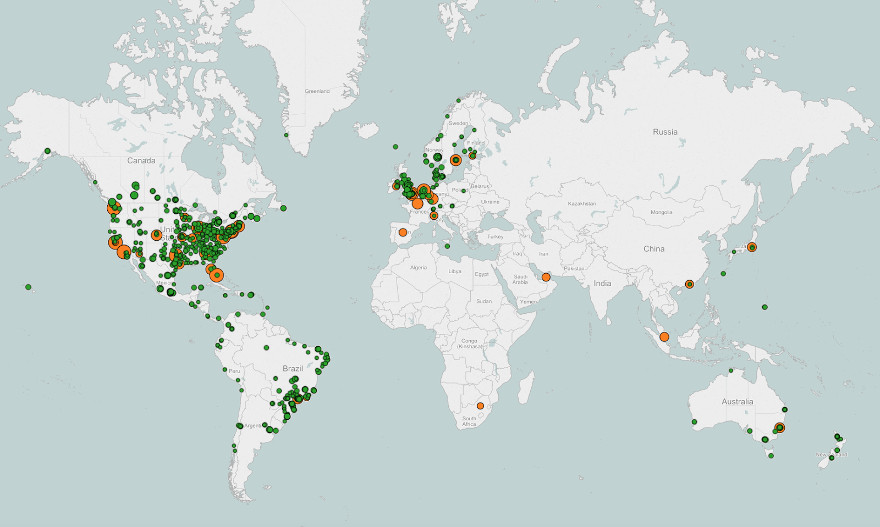
Task: Select the orange marker in South Africa
Action: [x=480, y=406]
